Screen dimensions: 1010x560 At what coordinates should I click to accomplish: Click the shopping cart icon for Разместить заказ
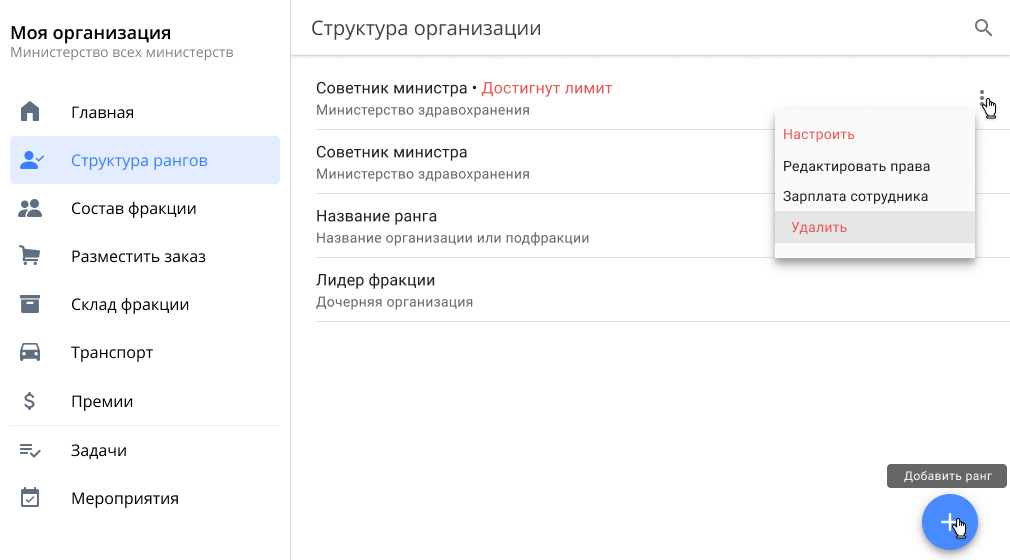point(30,256)
